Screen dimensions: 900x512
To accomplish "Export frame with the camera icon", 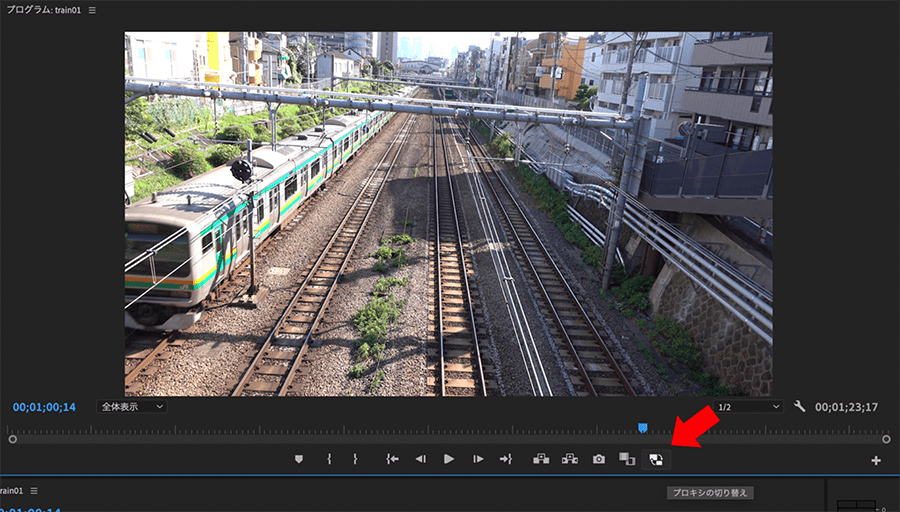I will tap(599, 459).
